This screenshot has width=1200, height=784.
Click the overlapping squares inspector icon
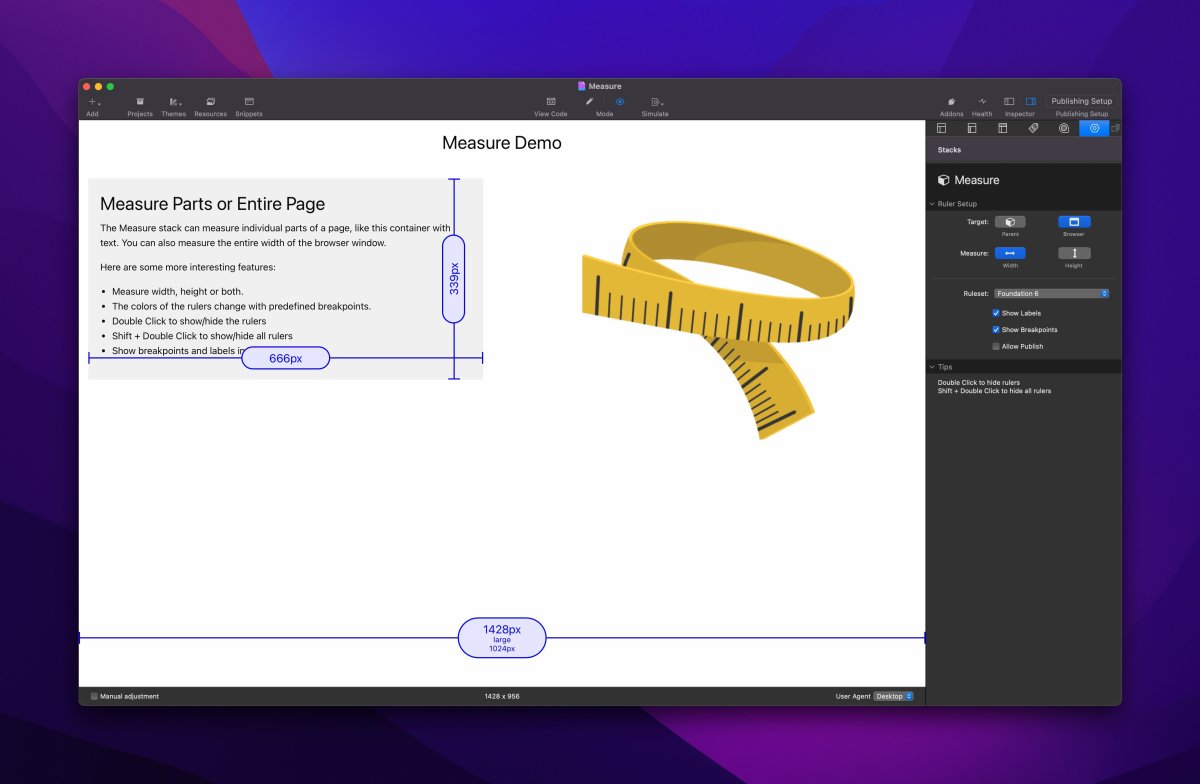click(x=1116, y=128)
